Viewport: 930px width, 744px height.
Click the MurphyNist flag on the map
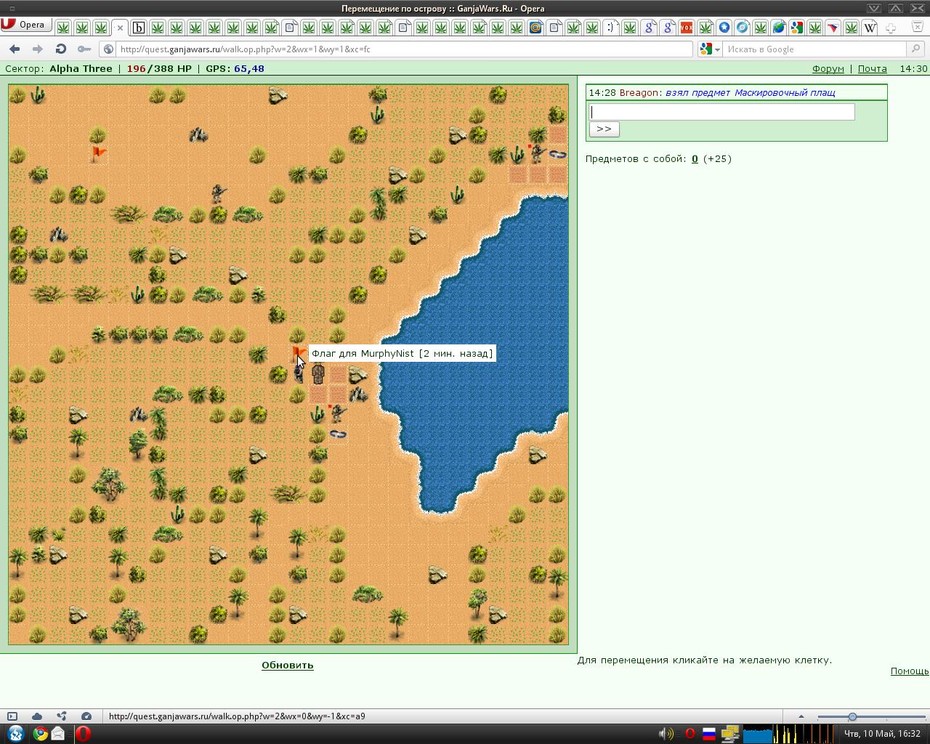(298, 353)
